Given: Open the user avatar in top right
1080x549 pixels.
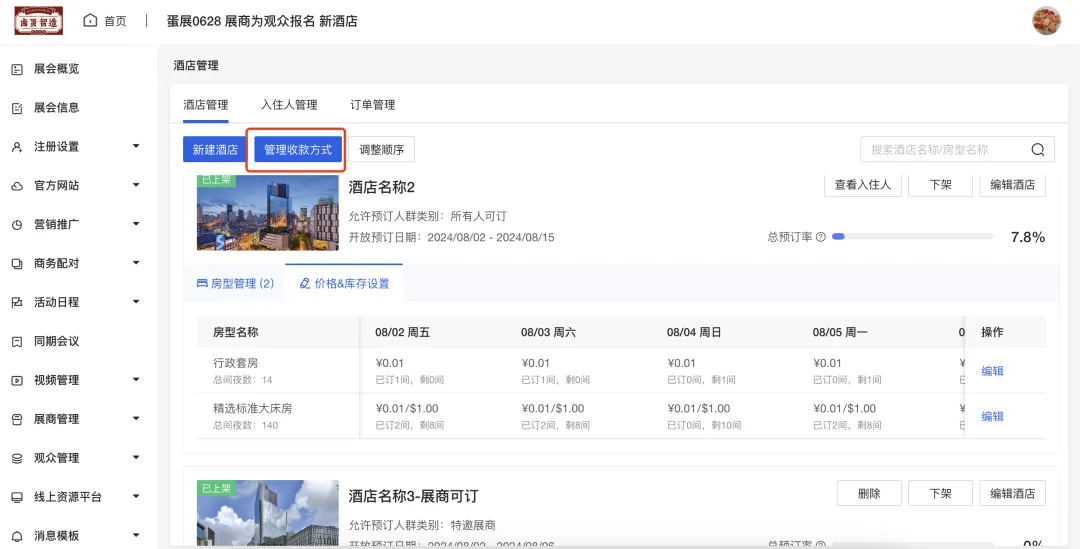Looking at the screenshot, I should pyautogui.click(x=1046, y=21).
